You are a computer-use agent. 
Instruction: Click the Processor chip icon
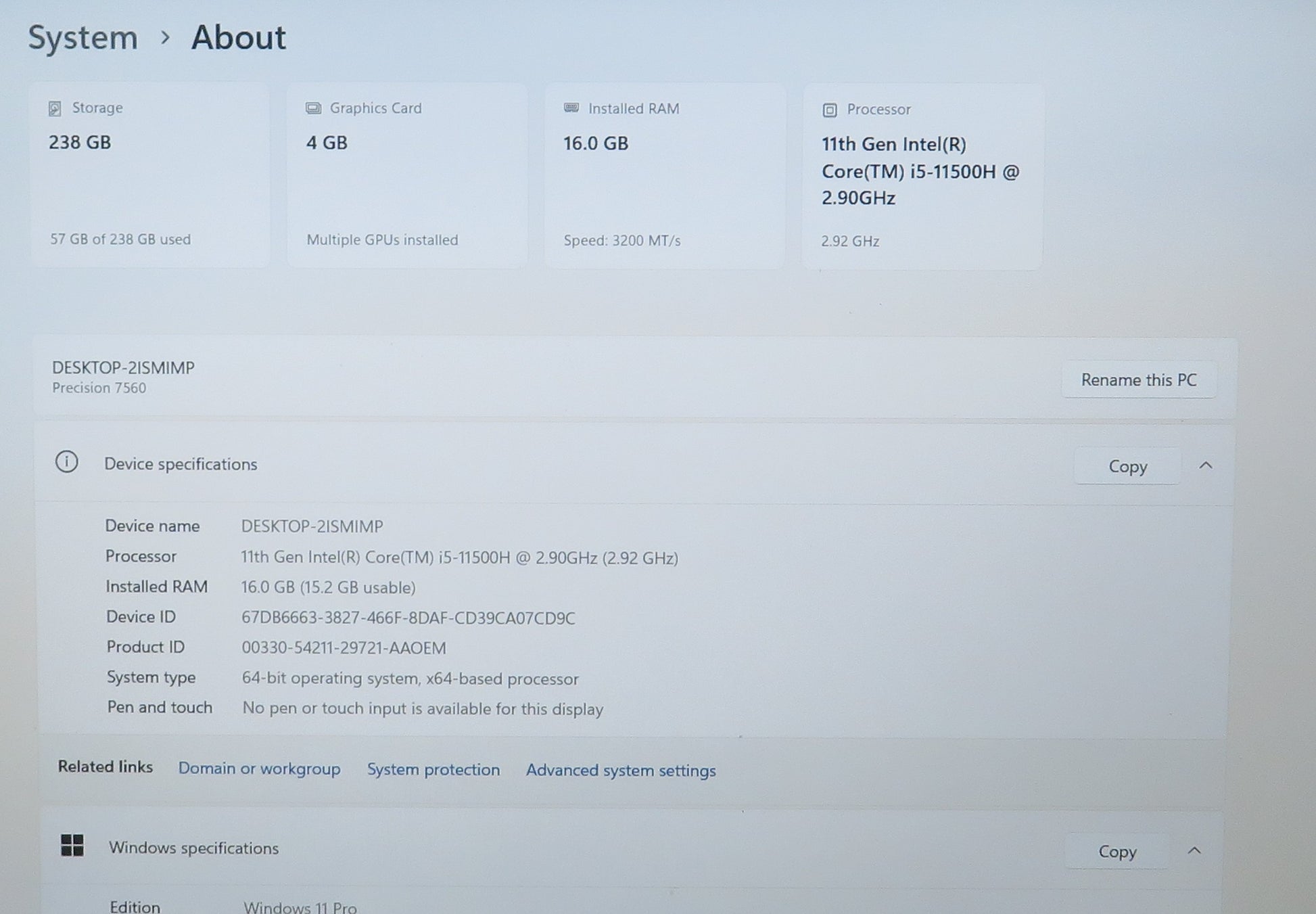tap(830, 110)
